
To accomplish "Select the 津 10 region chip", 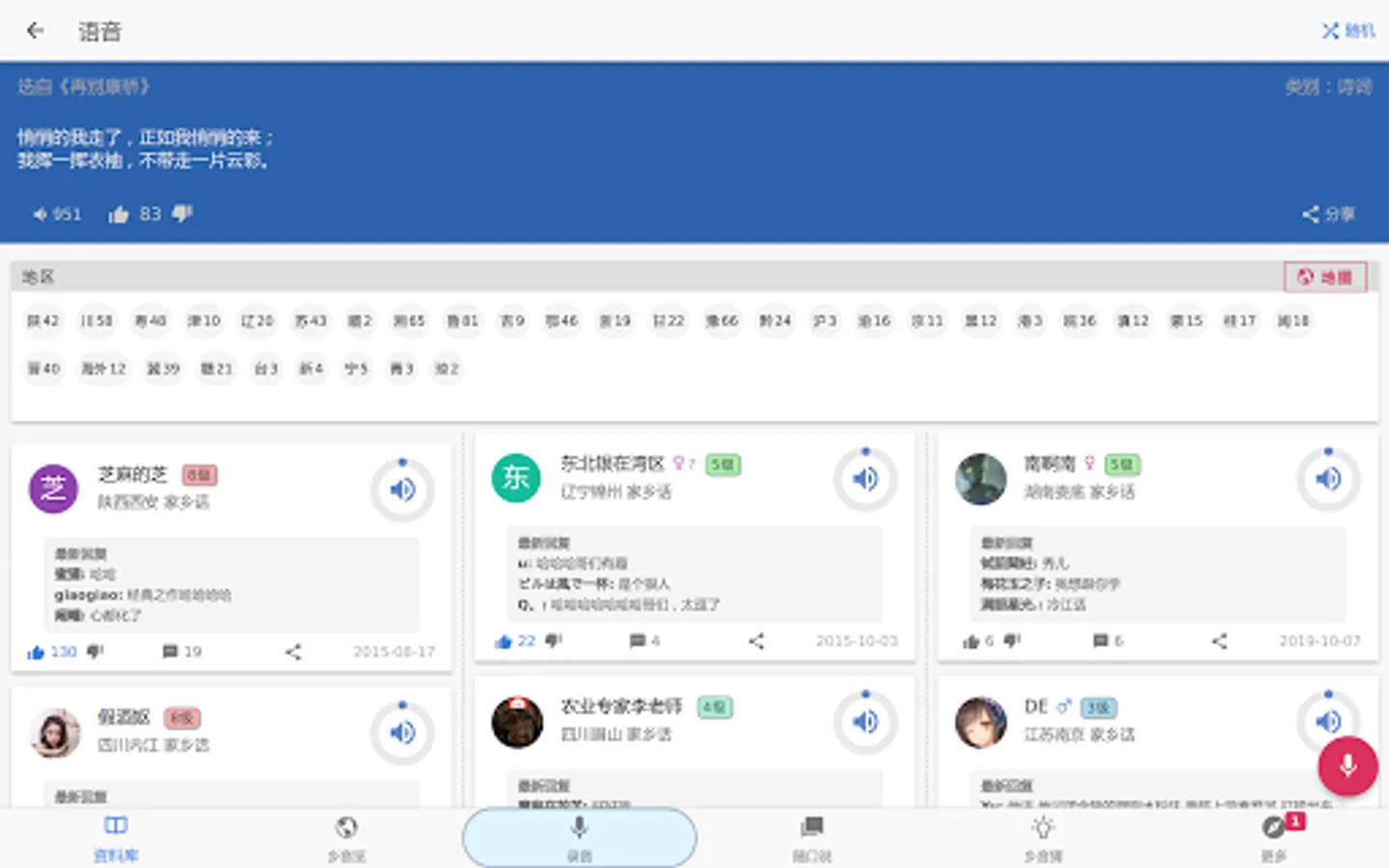I will click(204, 321).
